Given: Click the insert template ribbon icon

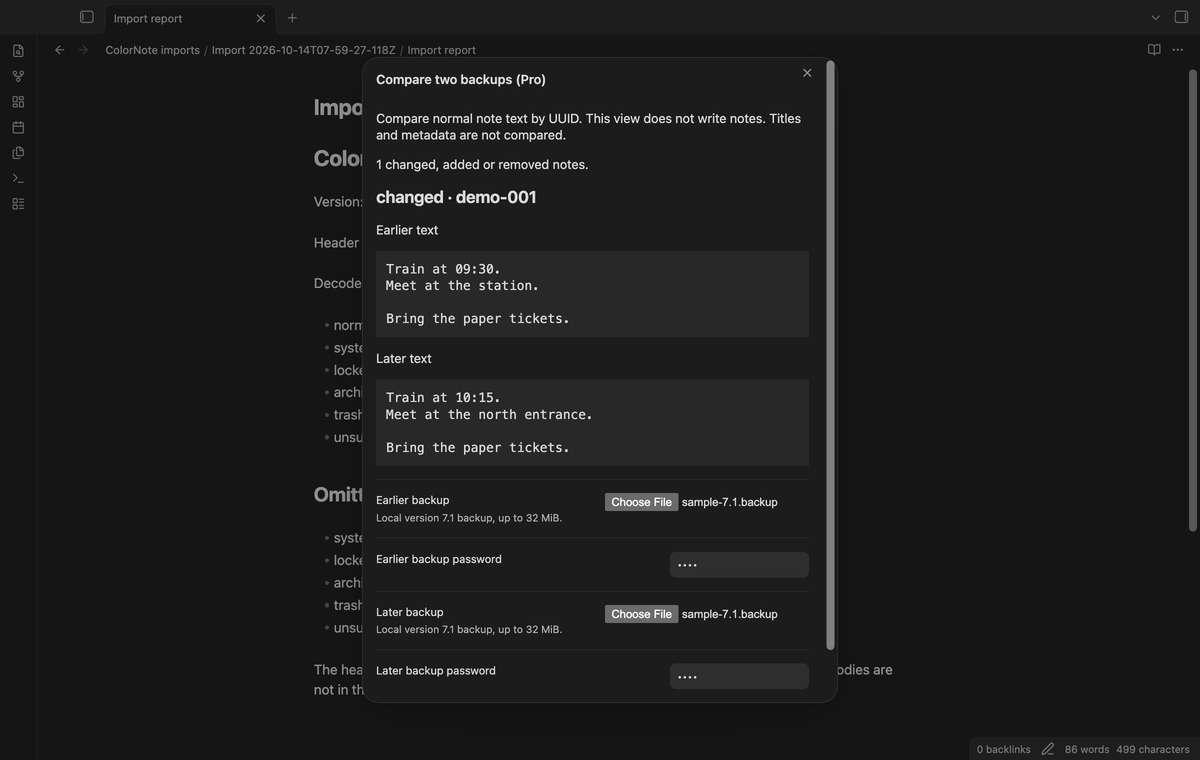Looking at the screenshot, I should 18,153.
